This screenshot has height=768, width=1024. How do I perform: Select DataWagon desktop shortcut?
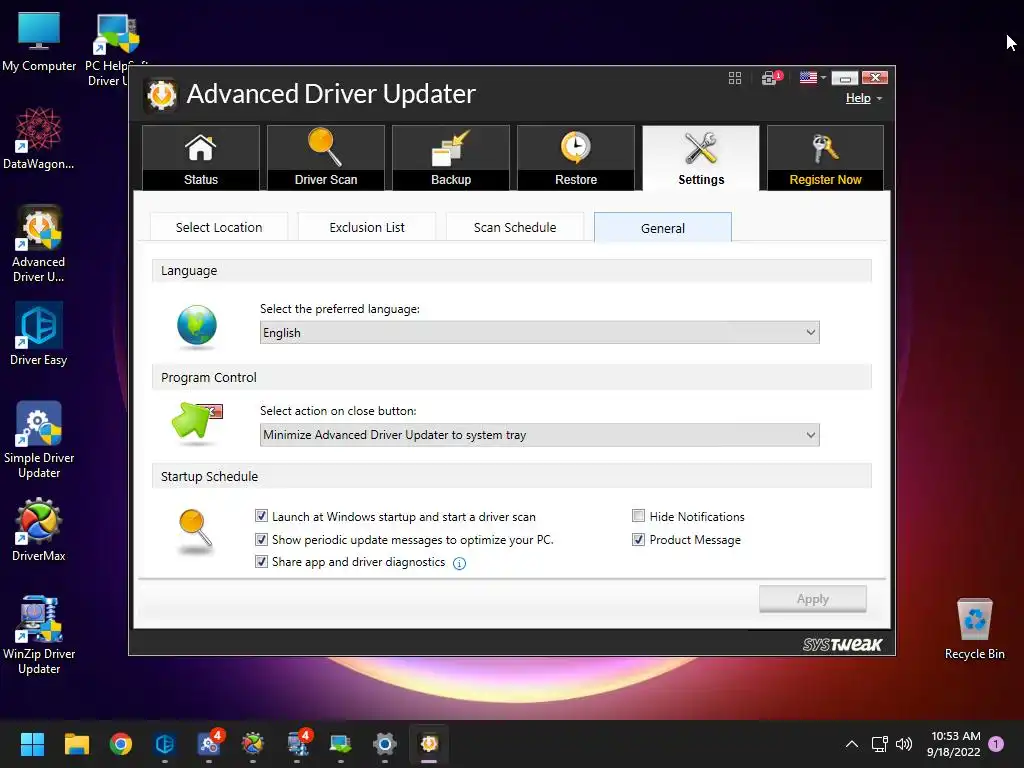click(x=39, y=138)
